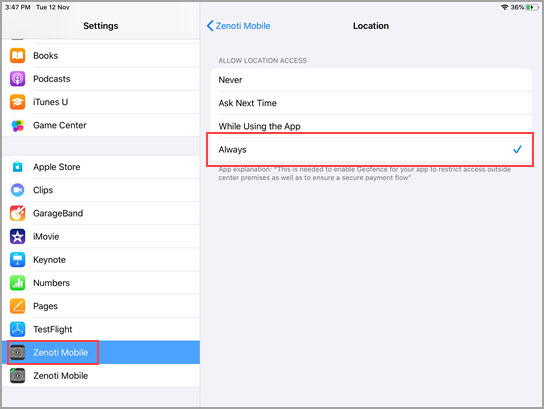Tap the green Numbers chart icon
Image resolution: width=544 pixels, height=409 pixels.
17,283
